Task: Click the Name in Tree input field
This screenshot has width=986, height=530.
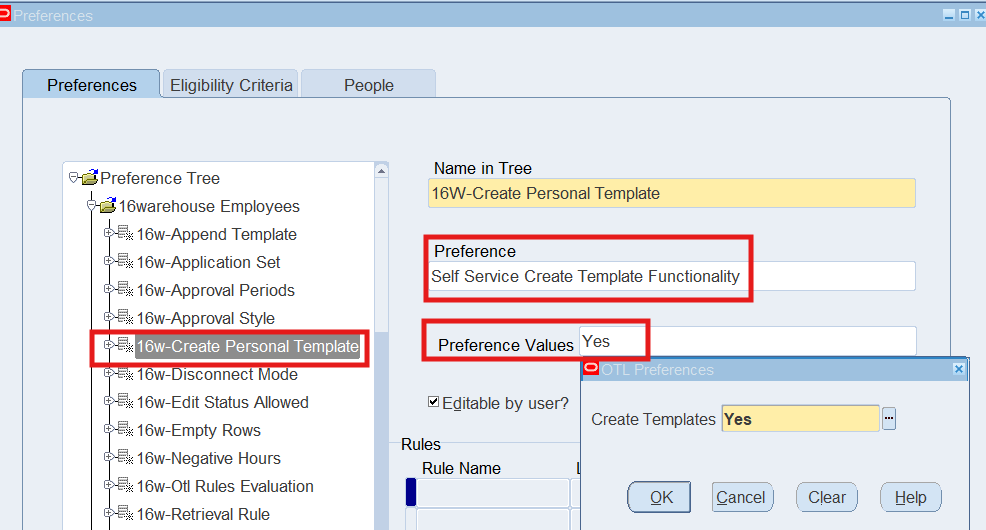Action: click(671, 193)
